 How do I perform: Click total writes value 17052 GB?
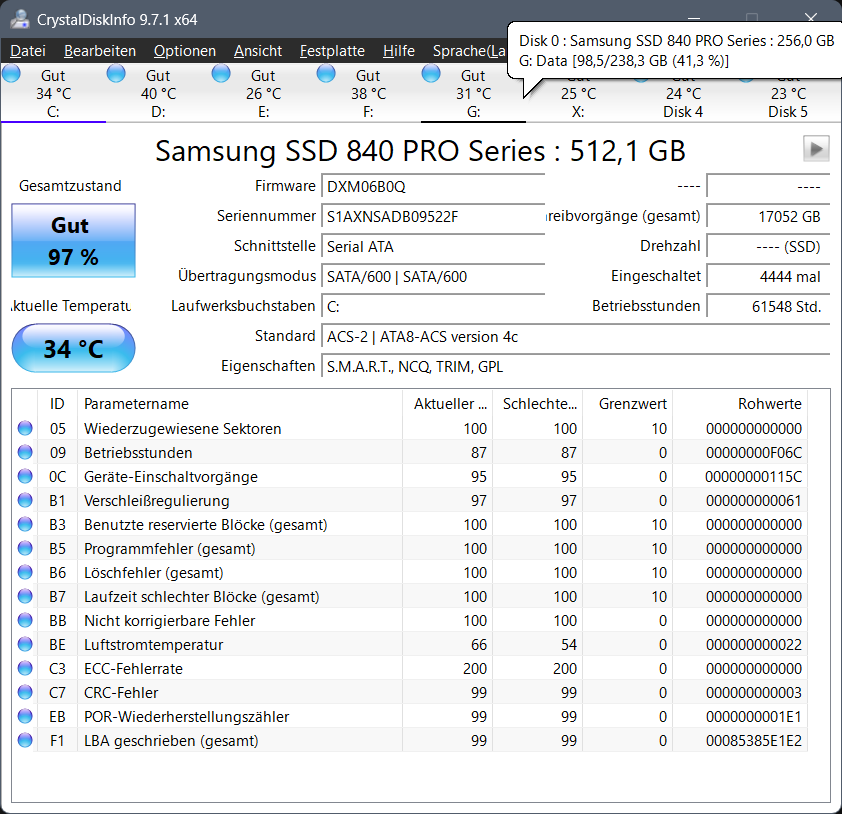click(768, 217)
